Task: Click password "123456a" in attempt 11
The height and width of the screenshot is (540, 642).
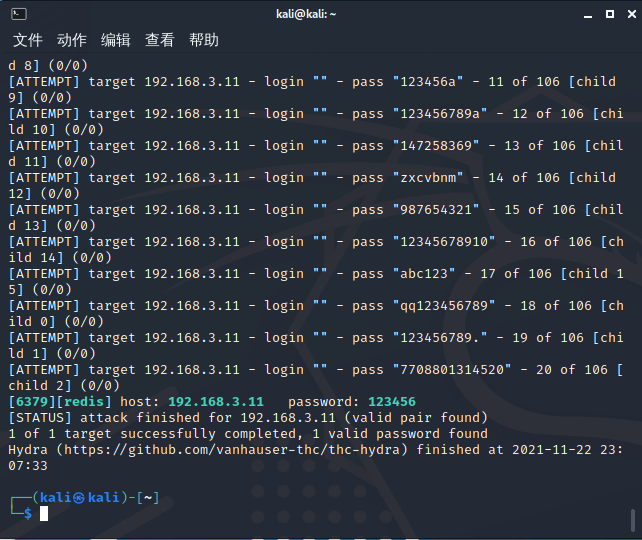Action: pos(428,81)
